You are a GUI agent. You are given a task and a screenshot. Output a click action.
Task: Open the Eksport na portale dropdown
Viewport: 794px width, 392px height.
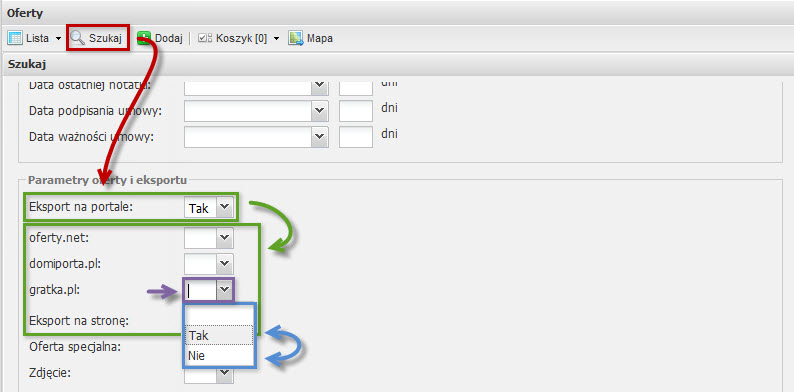(209, 208)
